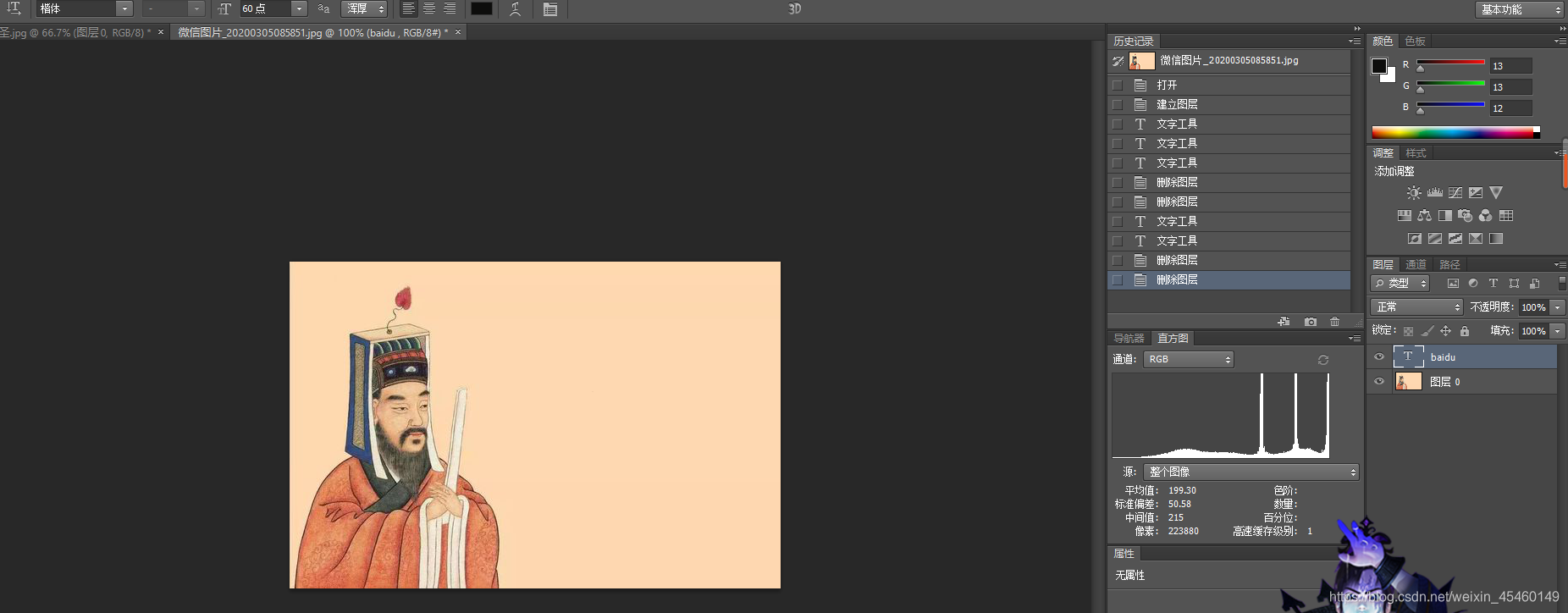Select the 打开 history state
The height and width of the screenshot is (613, 1568).
pyautogui.click(x=1228, y=85)
